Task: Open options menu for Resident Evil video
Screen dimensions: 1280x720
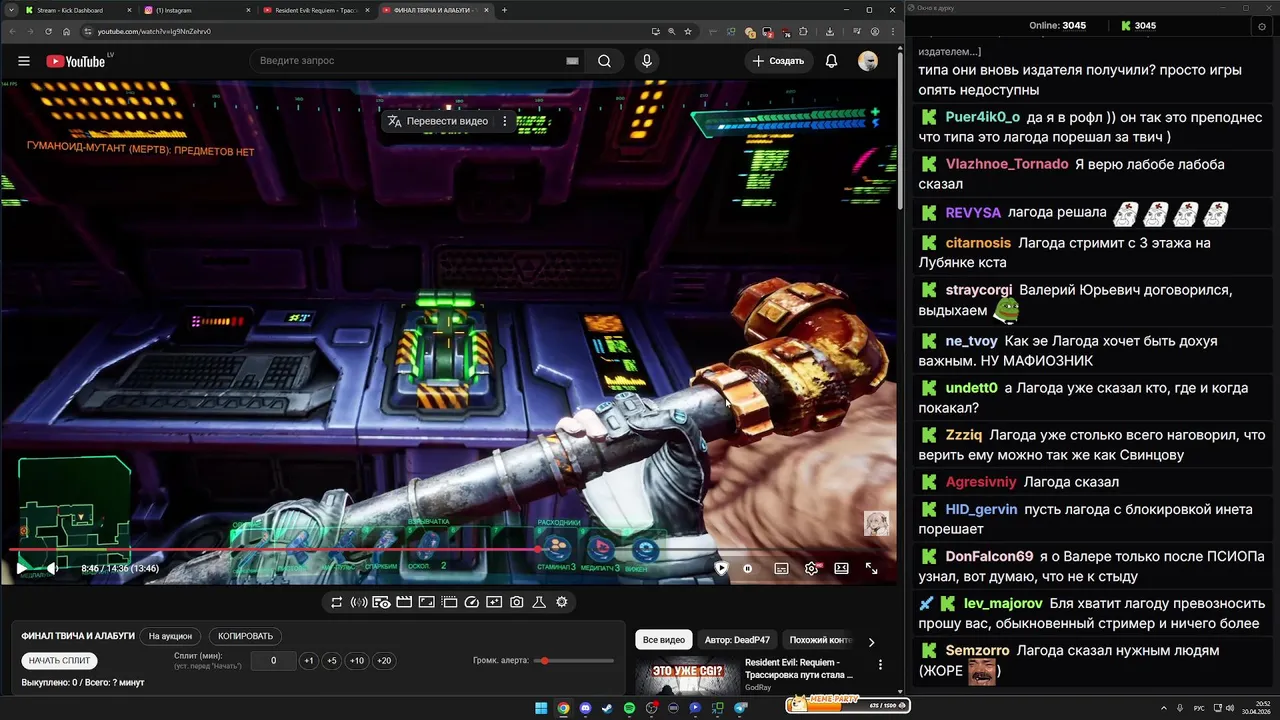Action: (880, 665)
